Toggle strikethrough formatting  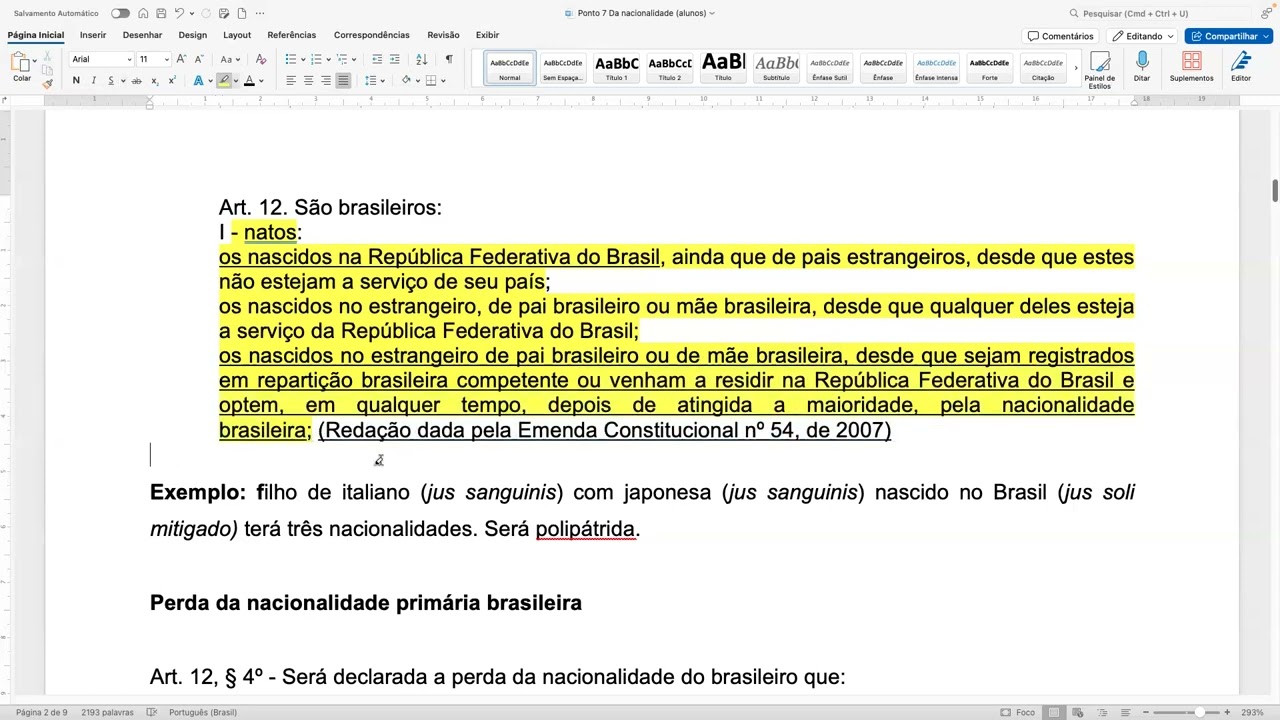click(x=136, y=80)
